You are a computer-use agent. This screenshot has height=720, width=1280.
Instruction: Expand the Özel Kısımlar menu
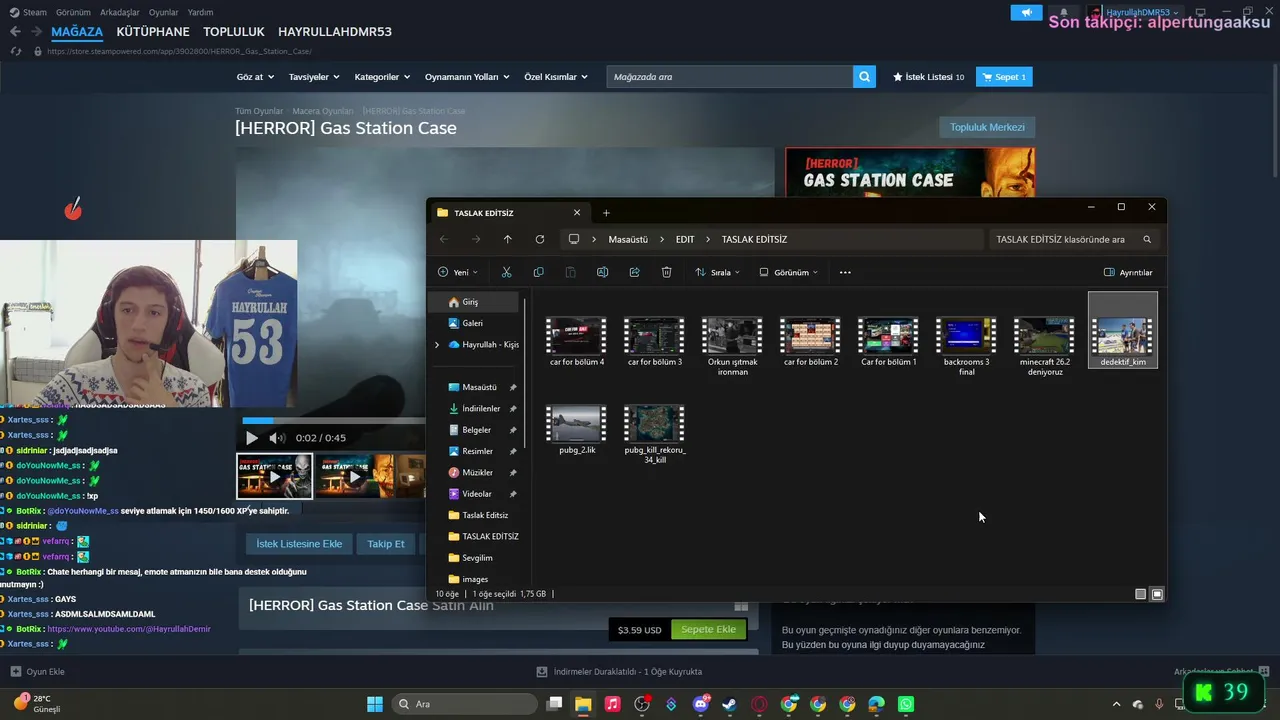(556, 77)
